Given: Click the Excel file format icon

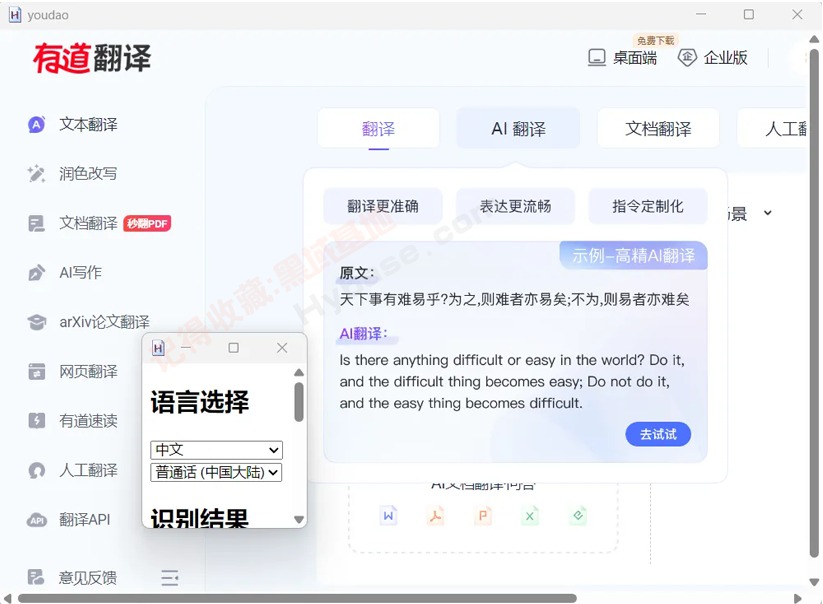Looking at the screenshot, I should click(530, 516).
